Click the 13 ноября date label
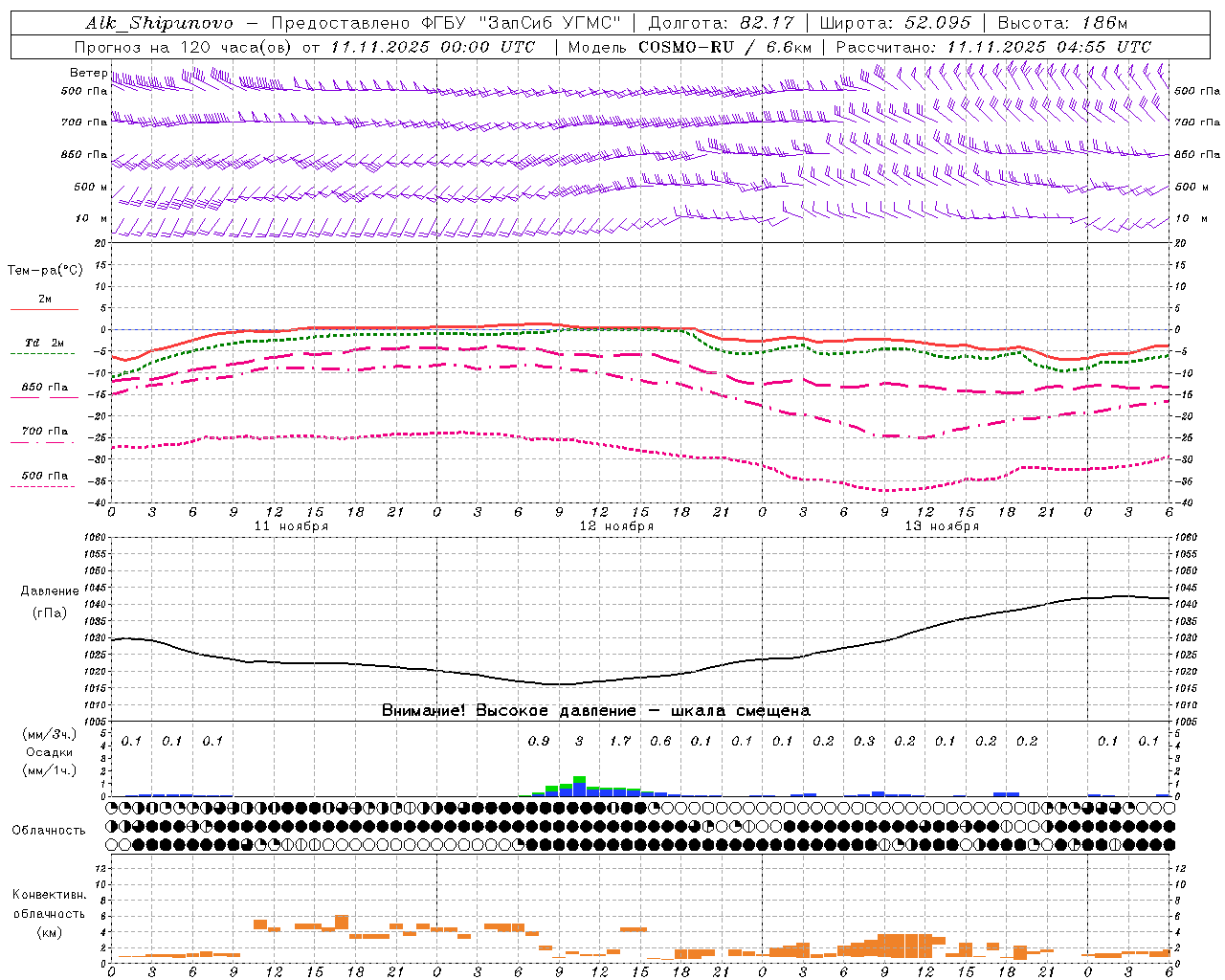The image size is (1225, 980). click(942, 526)
